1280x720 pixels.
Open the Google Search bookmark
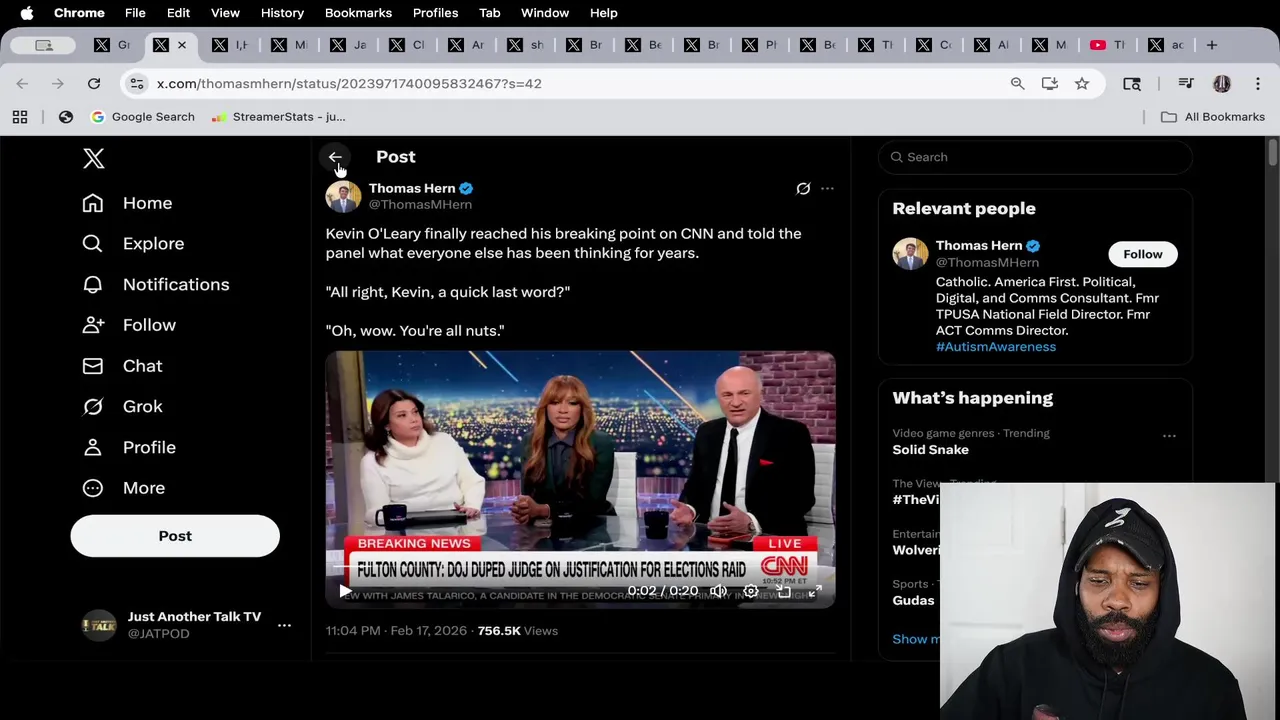[x=143, y=117]
